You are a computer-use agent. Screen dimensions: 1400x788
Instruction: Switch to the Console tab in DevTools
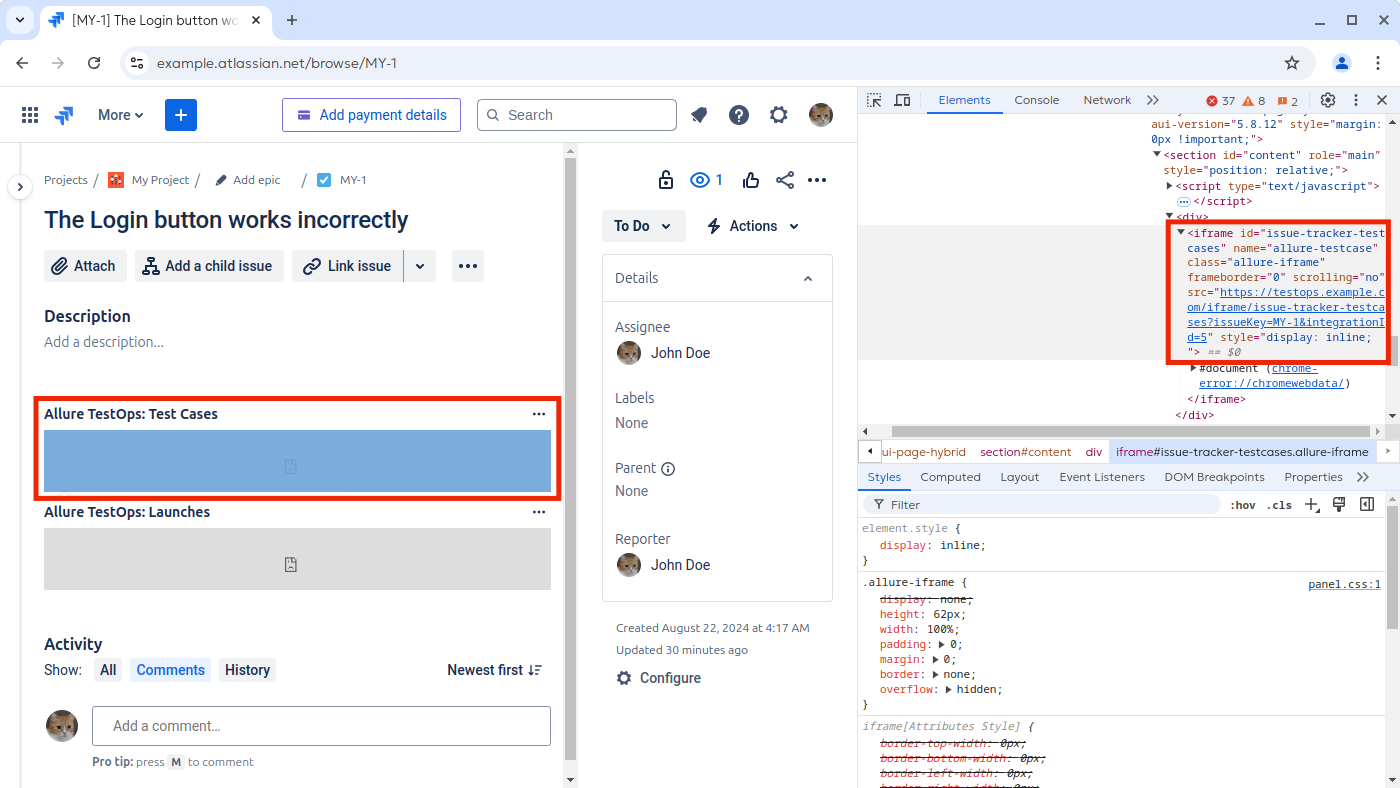tap(1036, 100)
